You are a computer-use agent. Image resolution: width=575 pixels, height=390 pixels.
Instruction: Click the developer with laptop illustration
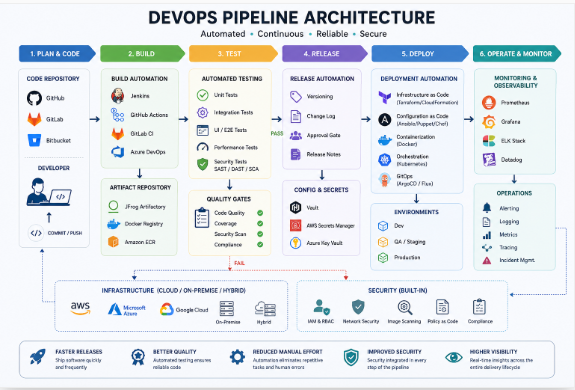pyautogui.click(x=49, y=192)
